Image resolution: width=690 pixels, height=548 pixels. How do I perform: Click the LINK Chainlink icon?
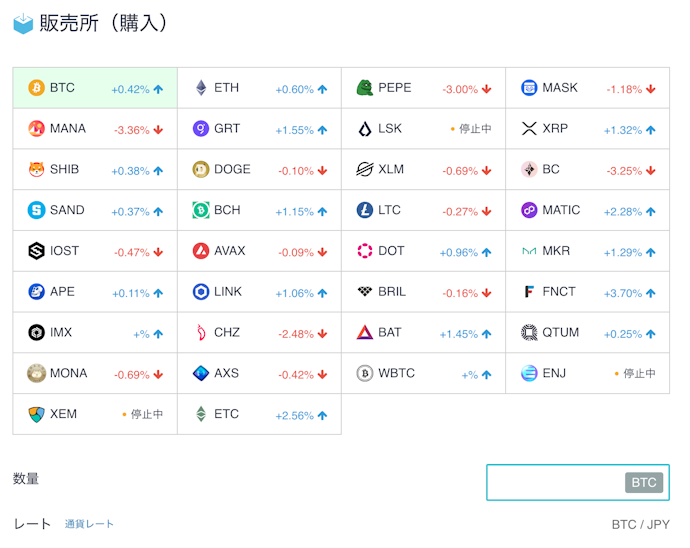201,292
